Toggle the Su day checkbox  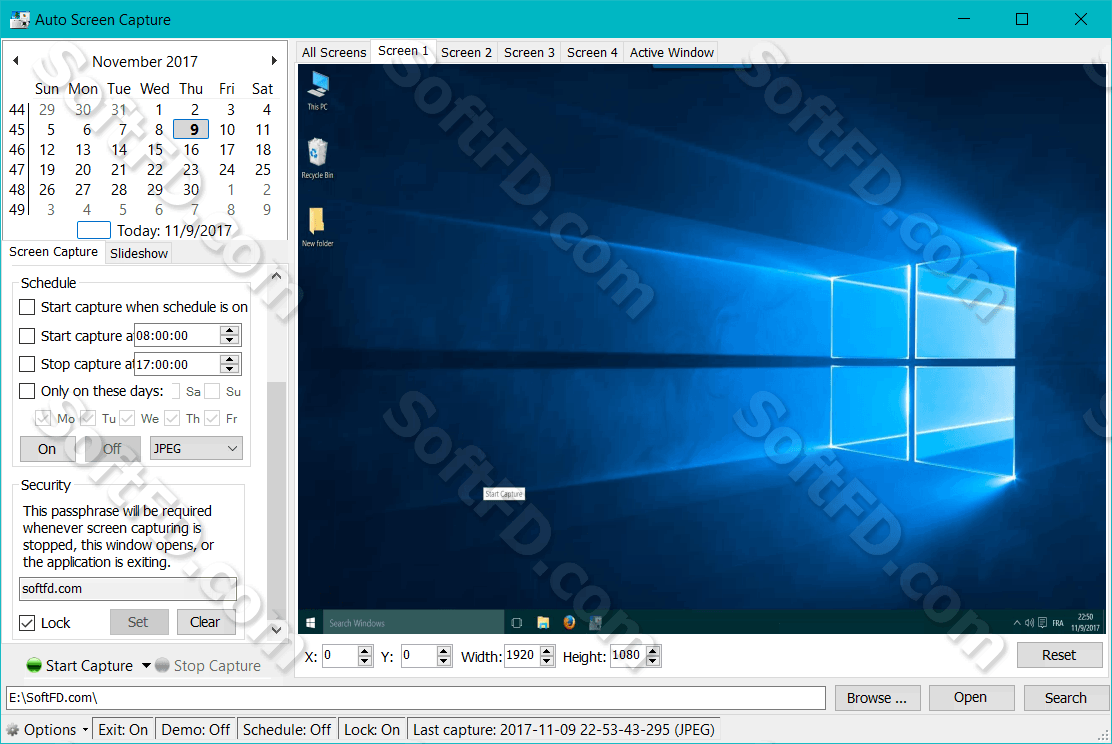tap(211, 391)
